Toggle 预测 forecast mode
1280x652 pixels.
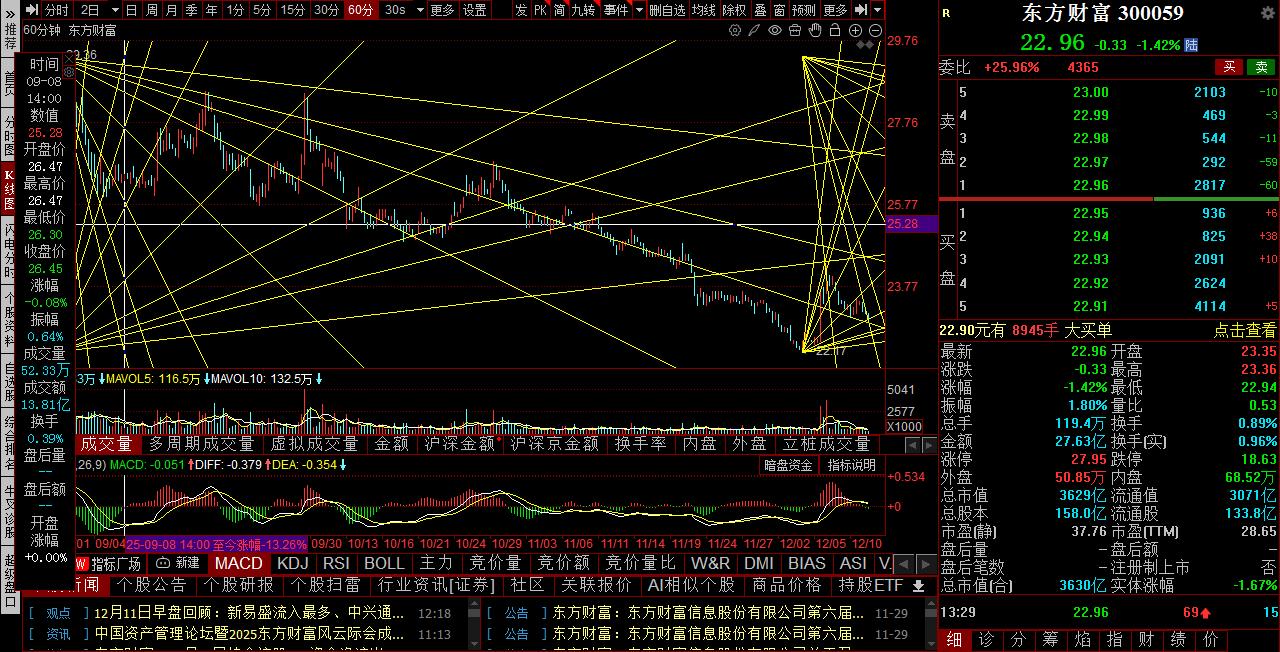click(804, 10)
